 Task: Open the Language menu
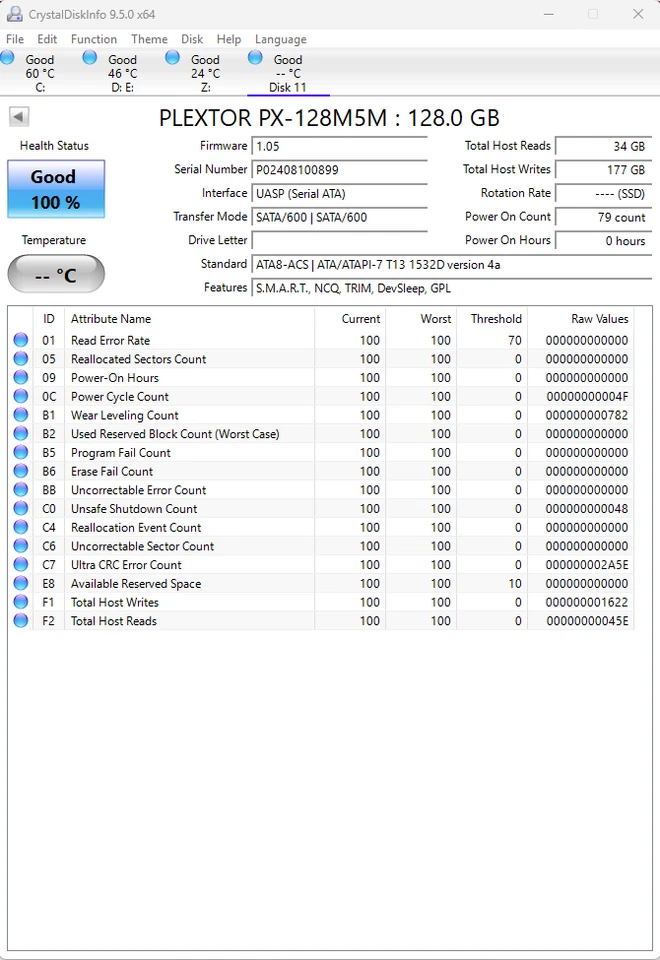tap(280, 39)
